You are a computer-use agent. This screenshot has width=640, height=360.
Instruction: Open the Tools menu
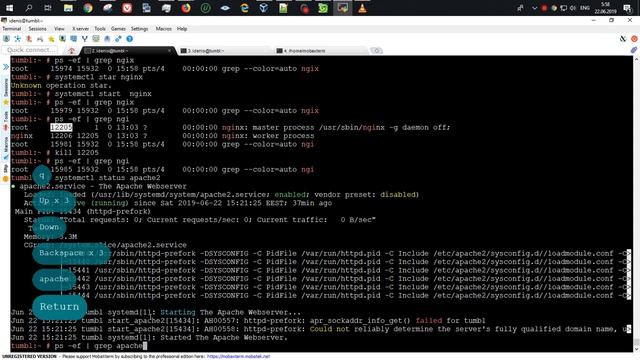click(x=100, y=29)
